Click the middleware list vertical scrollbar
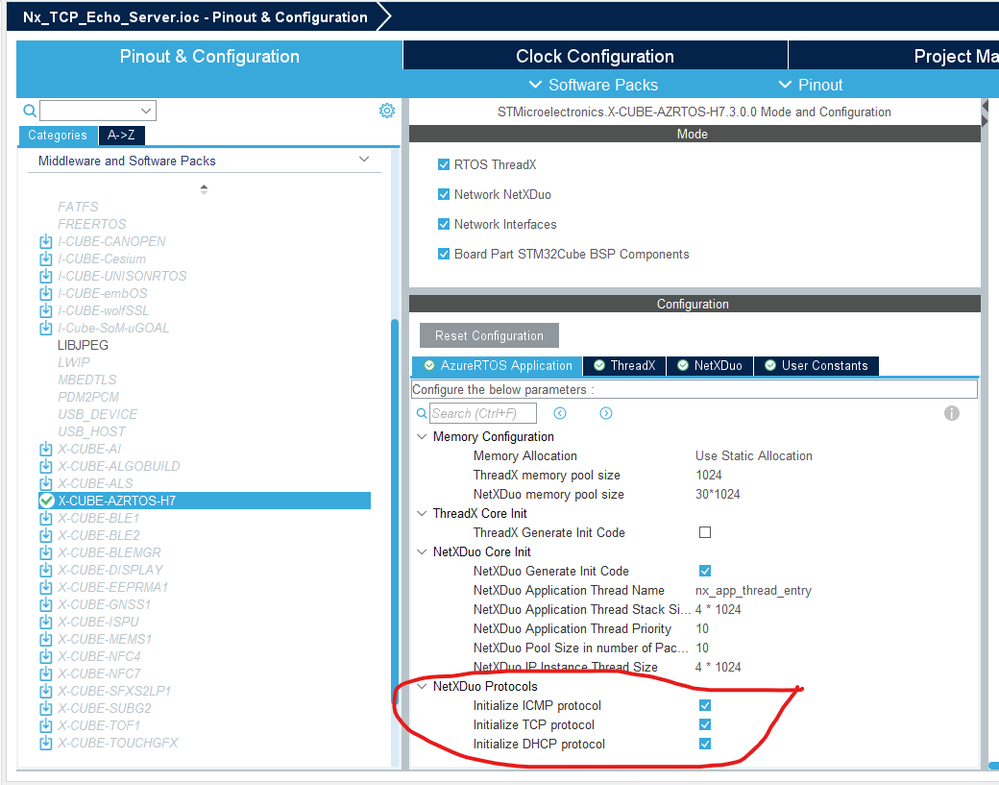 tap(395, 512)
